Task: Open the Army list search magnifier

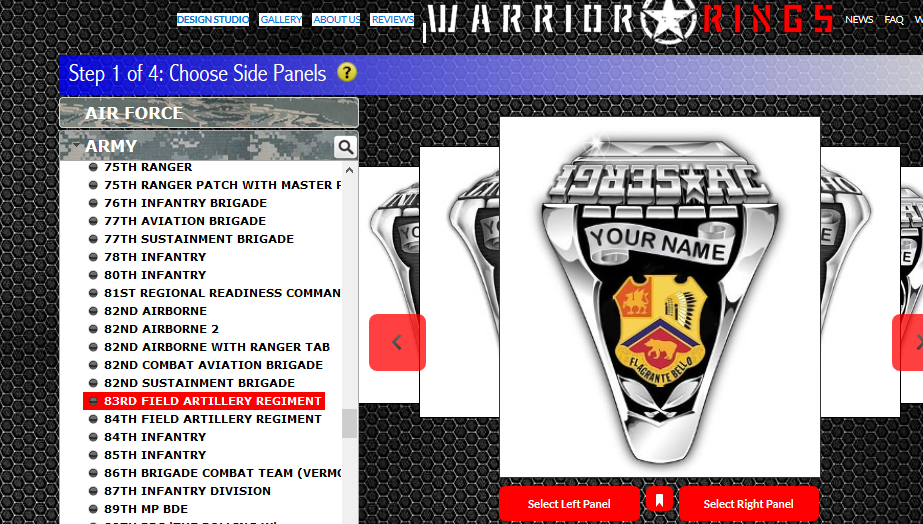Action: (346, 147)
